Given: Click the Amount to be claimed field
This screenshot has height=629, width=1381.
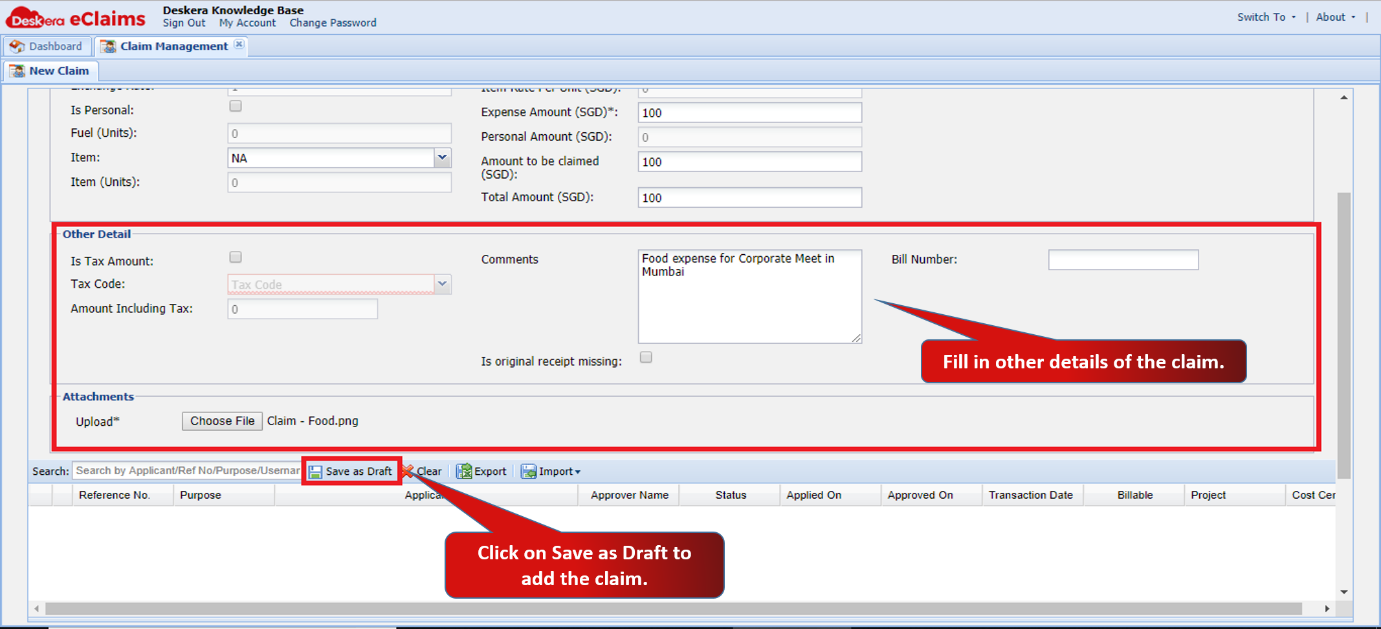Looking at the screenshot, I should pyautogui.click(x=750, y=162).
